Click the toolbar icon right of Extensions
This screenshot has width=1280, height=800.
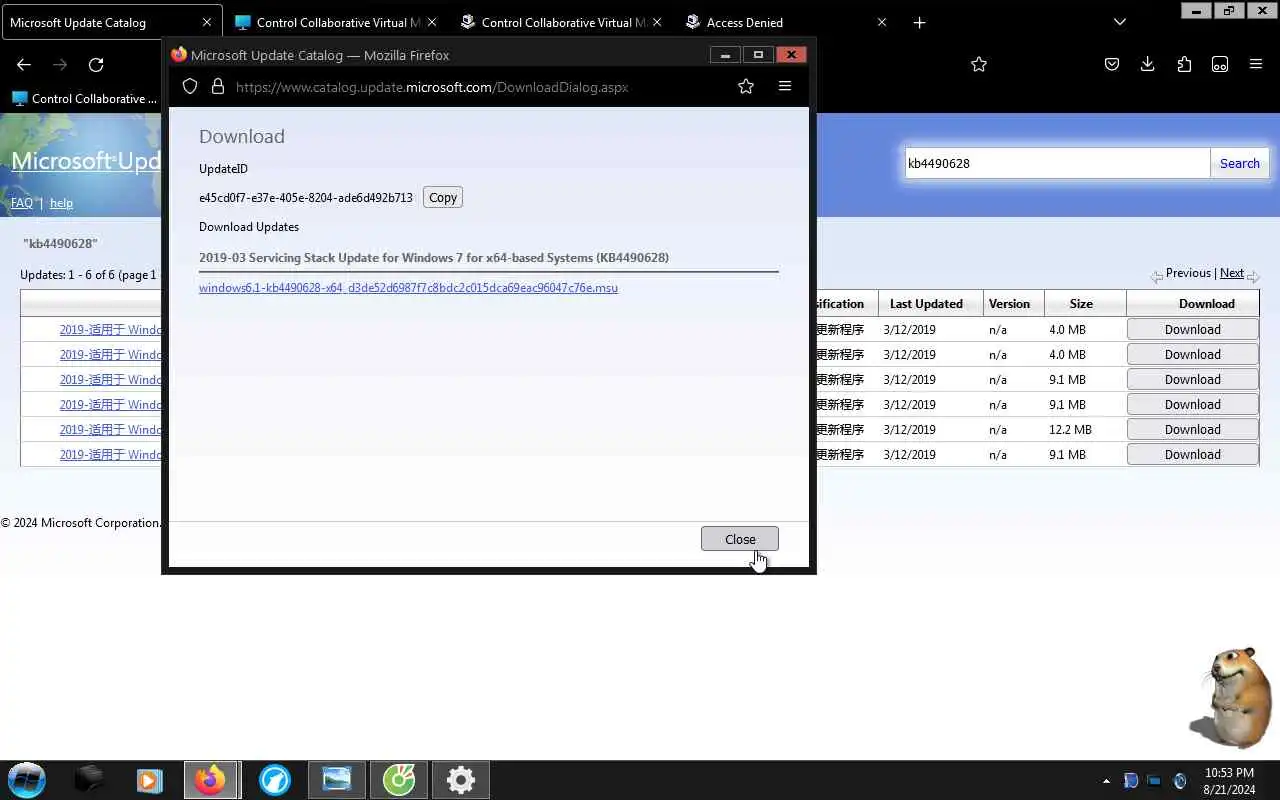coord(1220,64)
